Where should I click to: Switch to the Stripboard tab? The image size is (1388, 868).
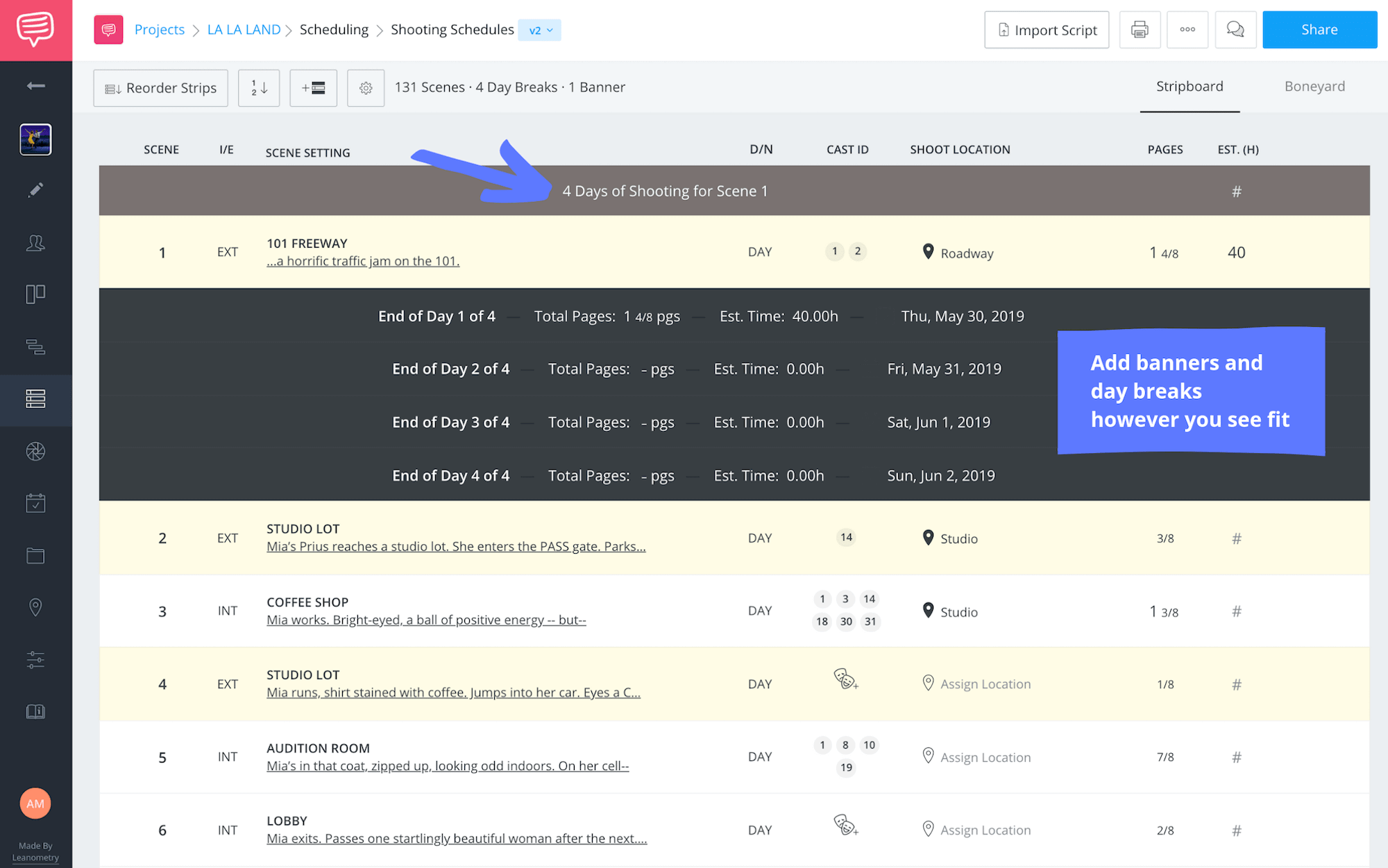click(x=1190, y=87)
